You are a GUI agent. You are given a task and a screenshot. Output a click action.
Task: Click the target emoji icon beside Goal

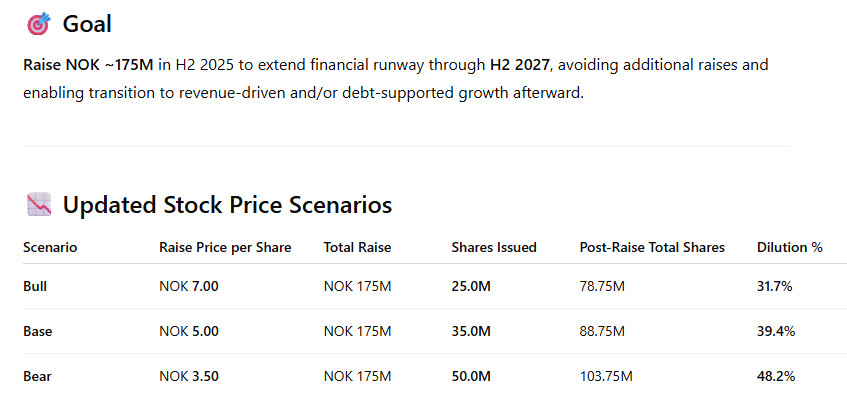pyautogui.click(x=38, y=24)
